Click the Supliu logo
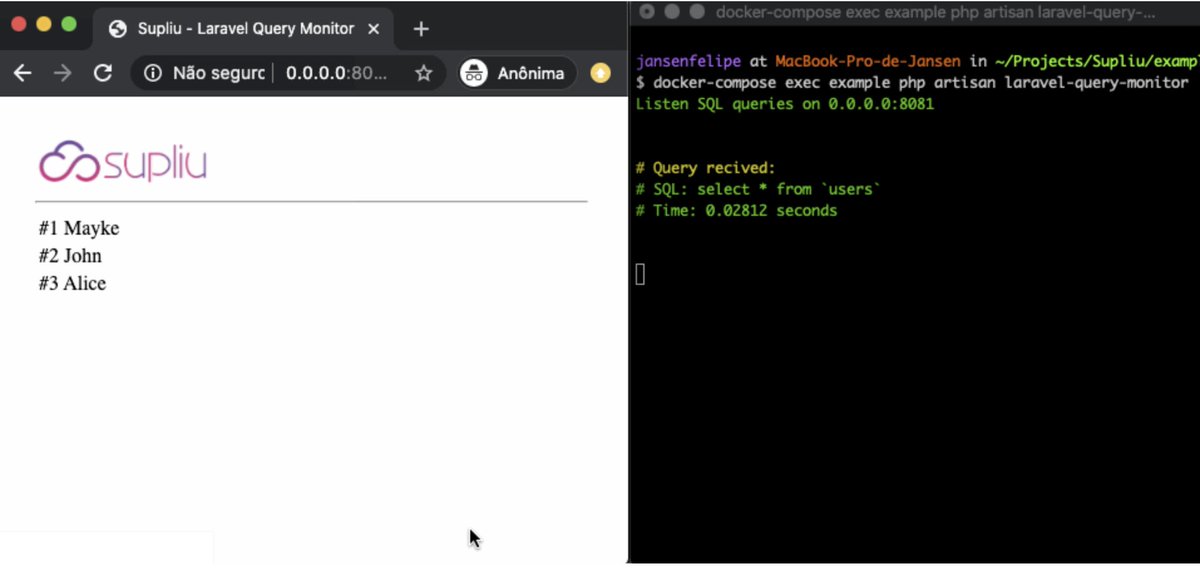Viewport: 1200px width, 571px height. (x=122, y=162)
